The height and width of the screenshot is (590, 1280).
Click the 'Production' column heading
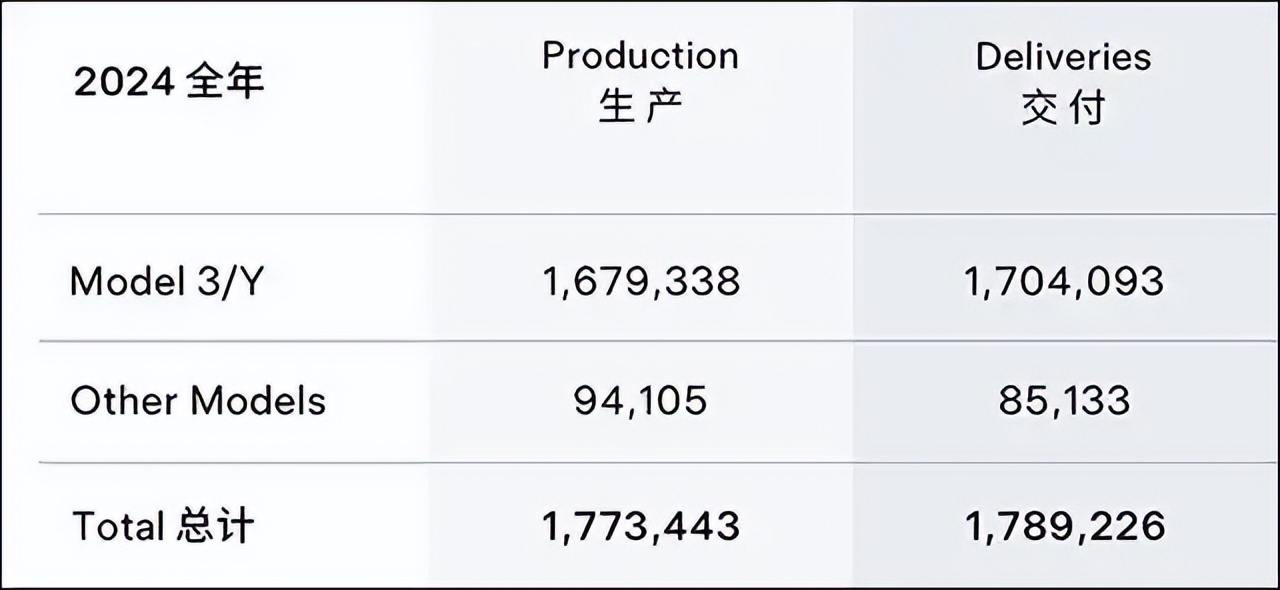tap(641, 55)
